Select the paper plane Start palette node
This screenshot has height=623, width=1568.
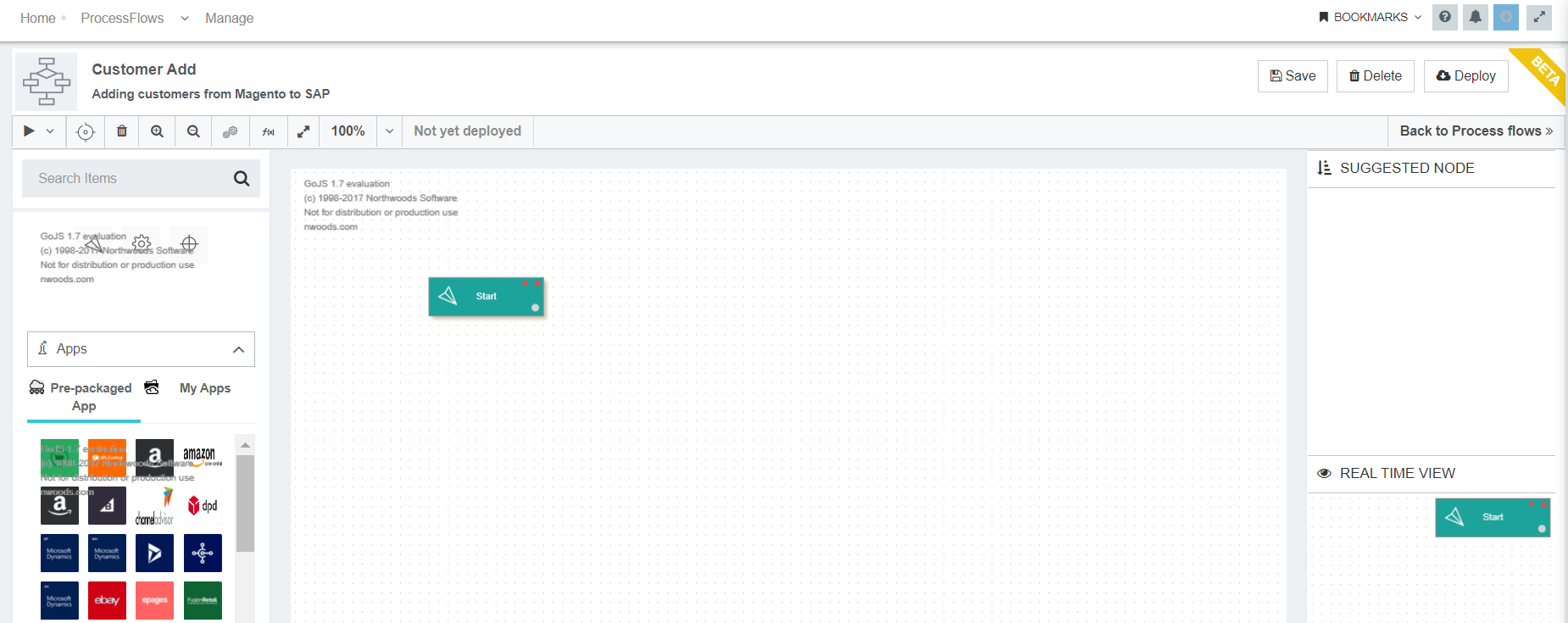click(x=94, y=246)
